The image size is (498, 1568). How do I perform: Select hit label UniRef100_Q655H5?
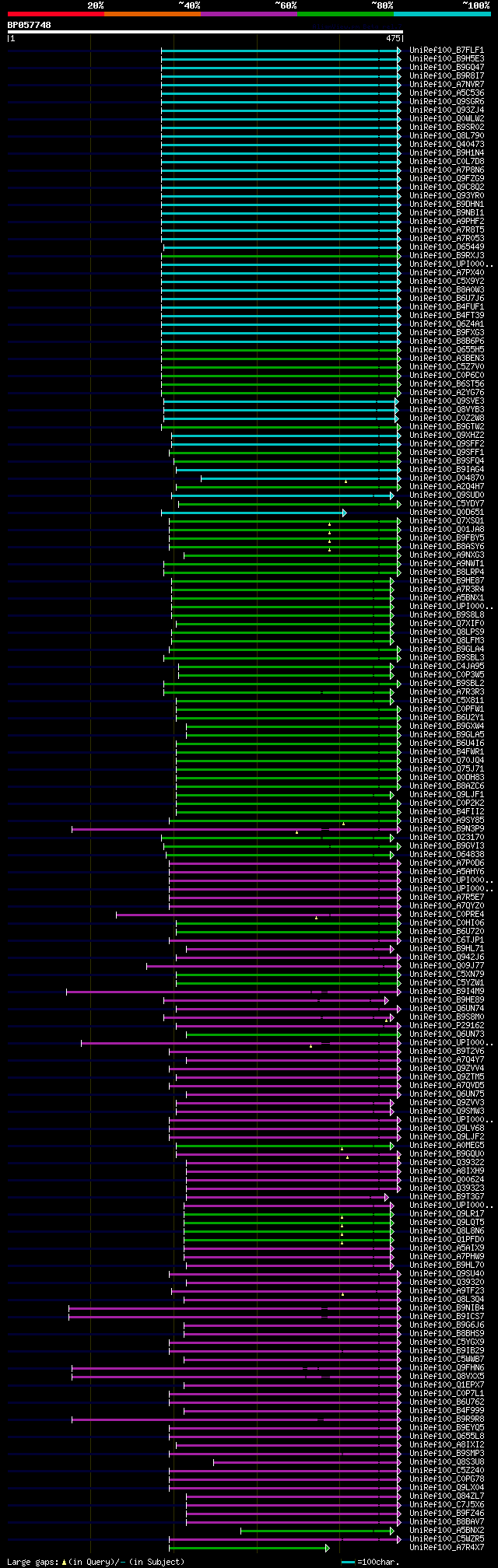(x=447, y=349)
